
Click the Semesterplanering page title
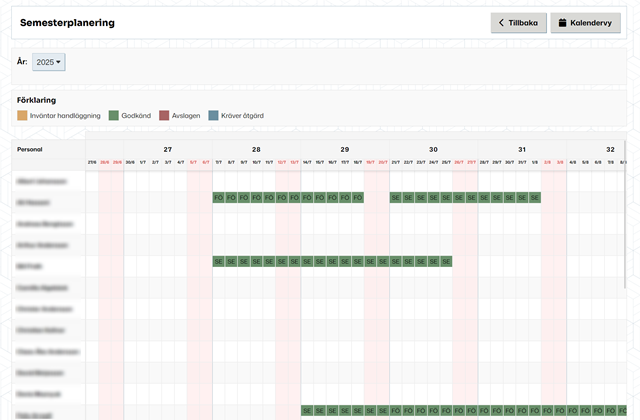coord(67,23)
